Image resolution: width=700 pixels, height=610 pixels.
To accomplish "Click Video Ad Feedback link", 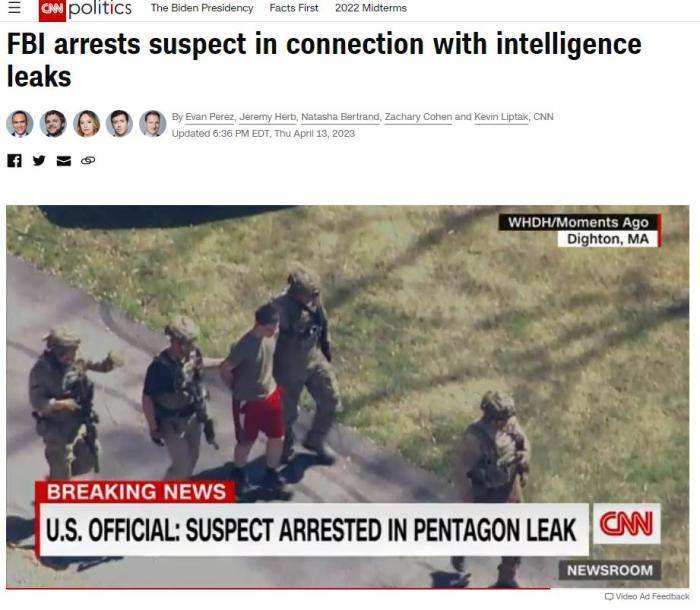I will [647, 597].
